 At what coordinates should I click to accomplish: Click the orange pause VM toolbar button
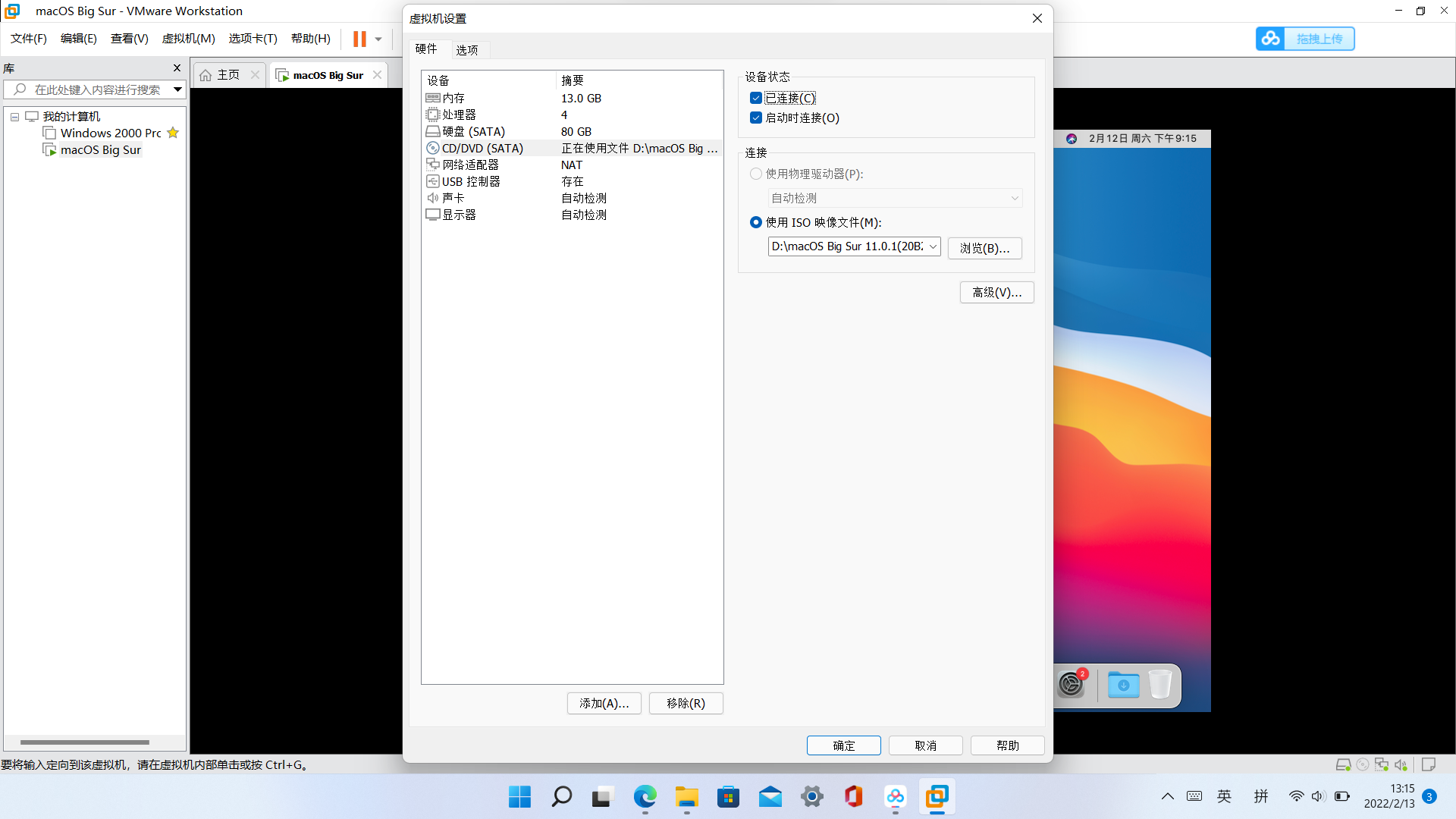(359, 39)
